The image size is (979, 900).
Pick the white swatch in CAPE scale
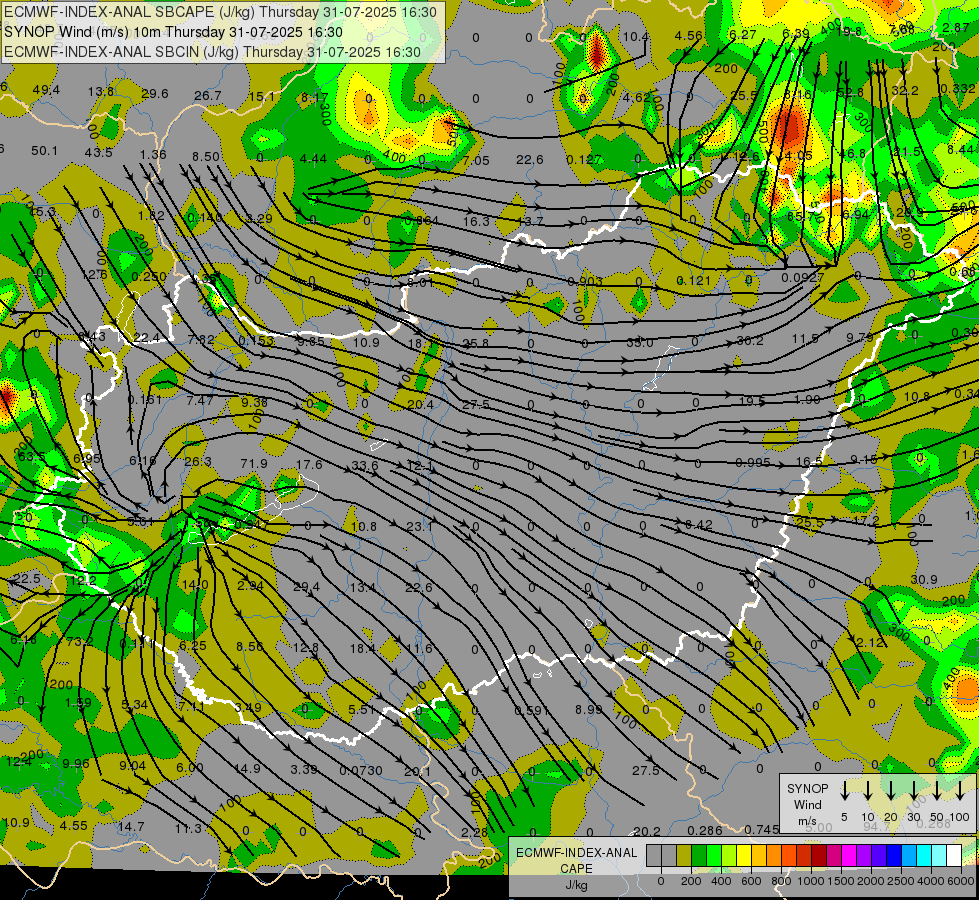coord(955,856)
